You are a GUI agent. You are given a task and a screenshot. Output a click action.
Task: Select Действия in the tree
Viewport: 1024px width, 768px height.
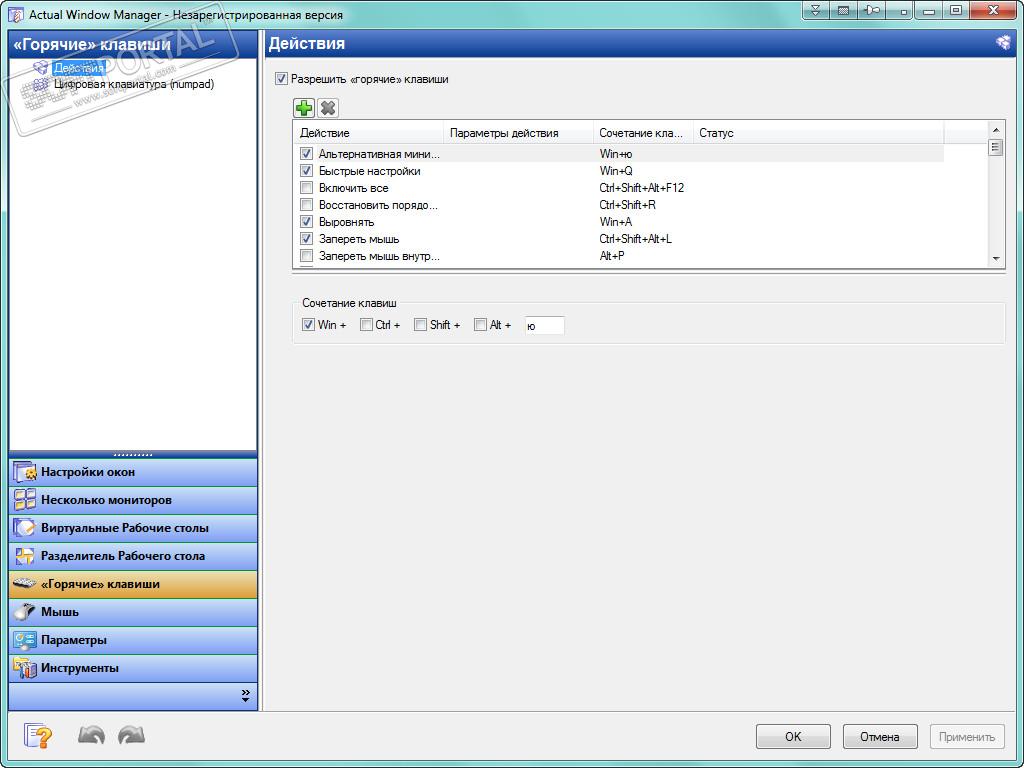79,68
